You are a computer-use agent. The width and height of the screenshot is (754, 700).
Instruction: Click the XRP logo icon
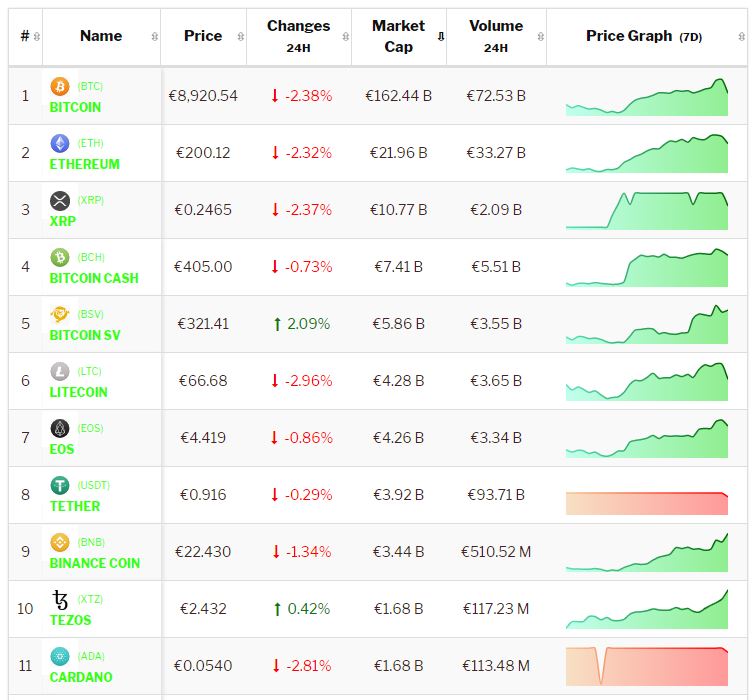click(x=60, y=200)
